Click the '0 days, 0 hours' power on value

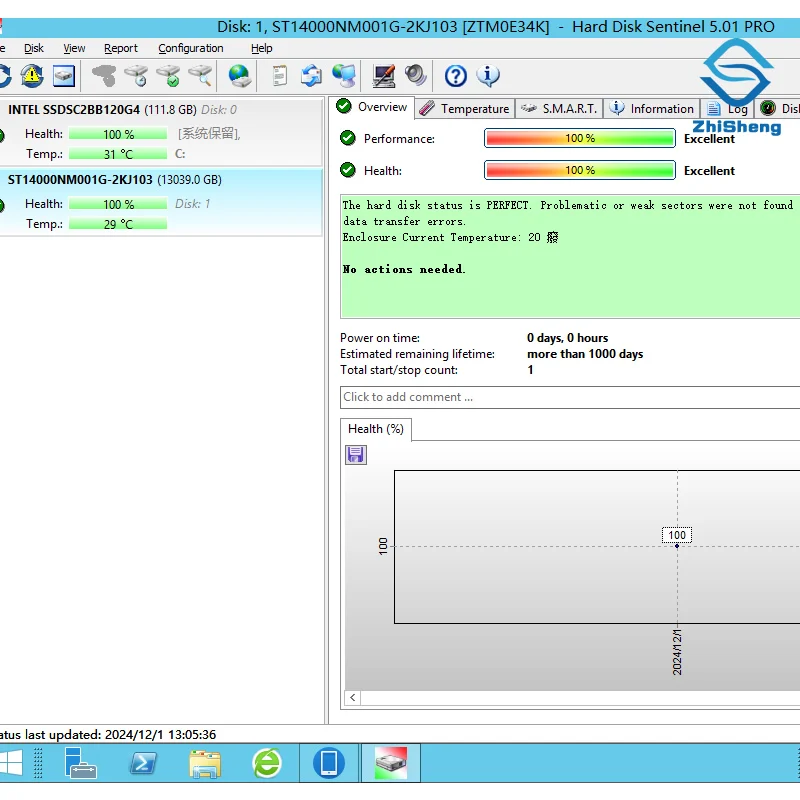(x=567, y=338)
